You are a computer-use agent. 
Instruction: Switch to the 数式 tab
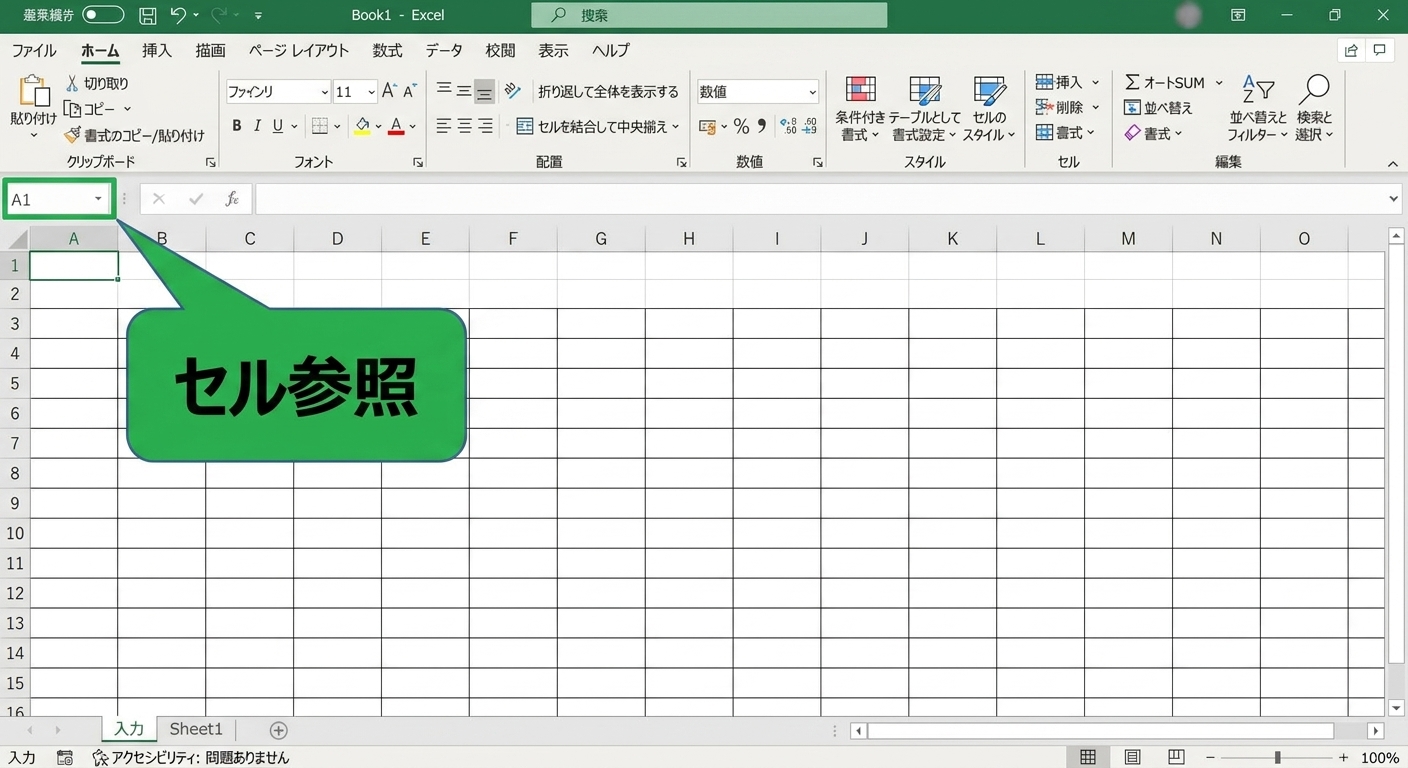pyautogui.click(x=387, y=51)
